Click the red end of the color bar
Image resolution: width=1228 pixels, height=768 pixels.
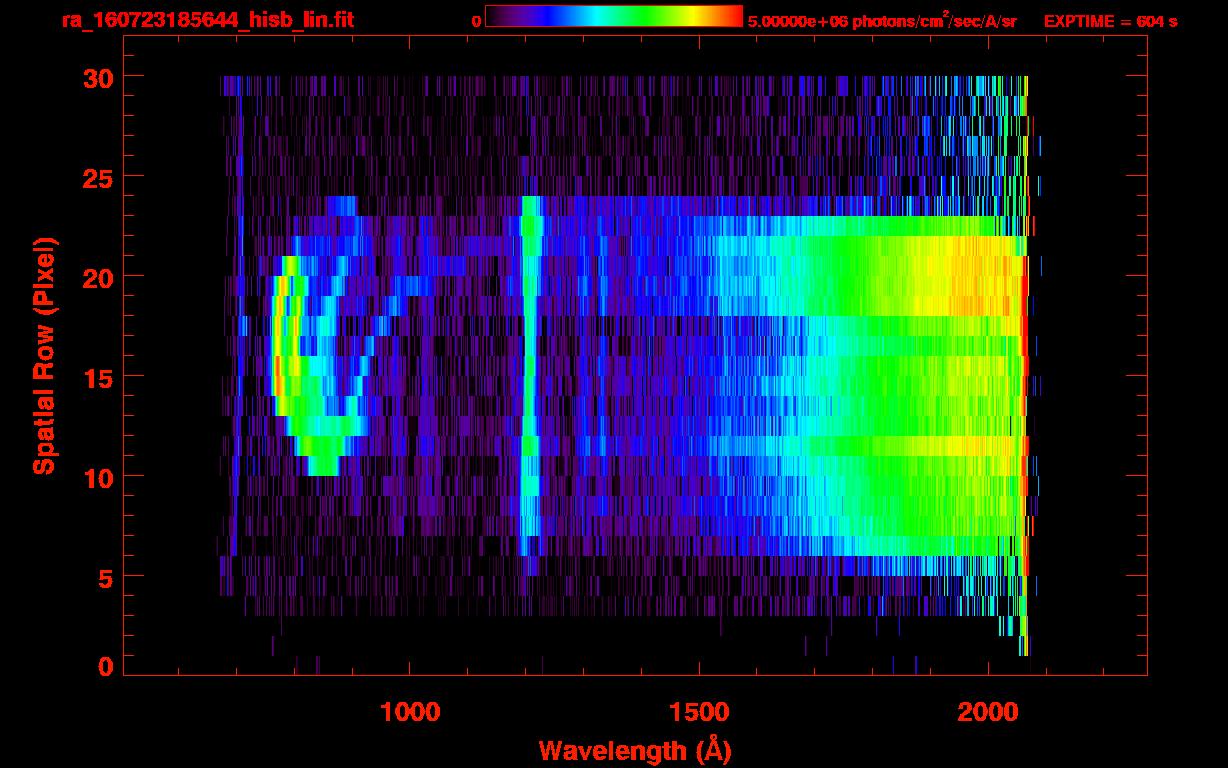coord(733,16)
